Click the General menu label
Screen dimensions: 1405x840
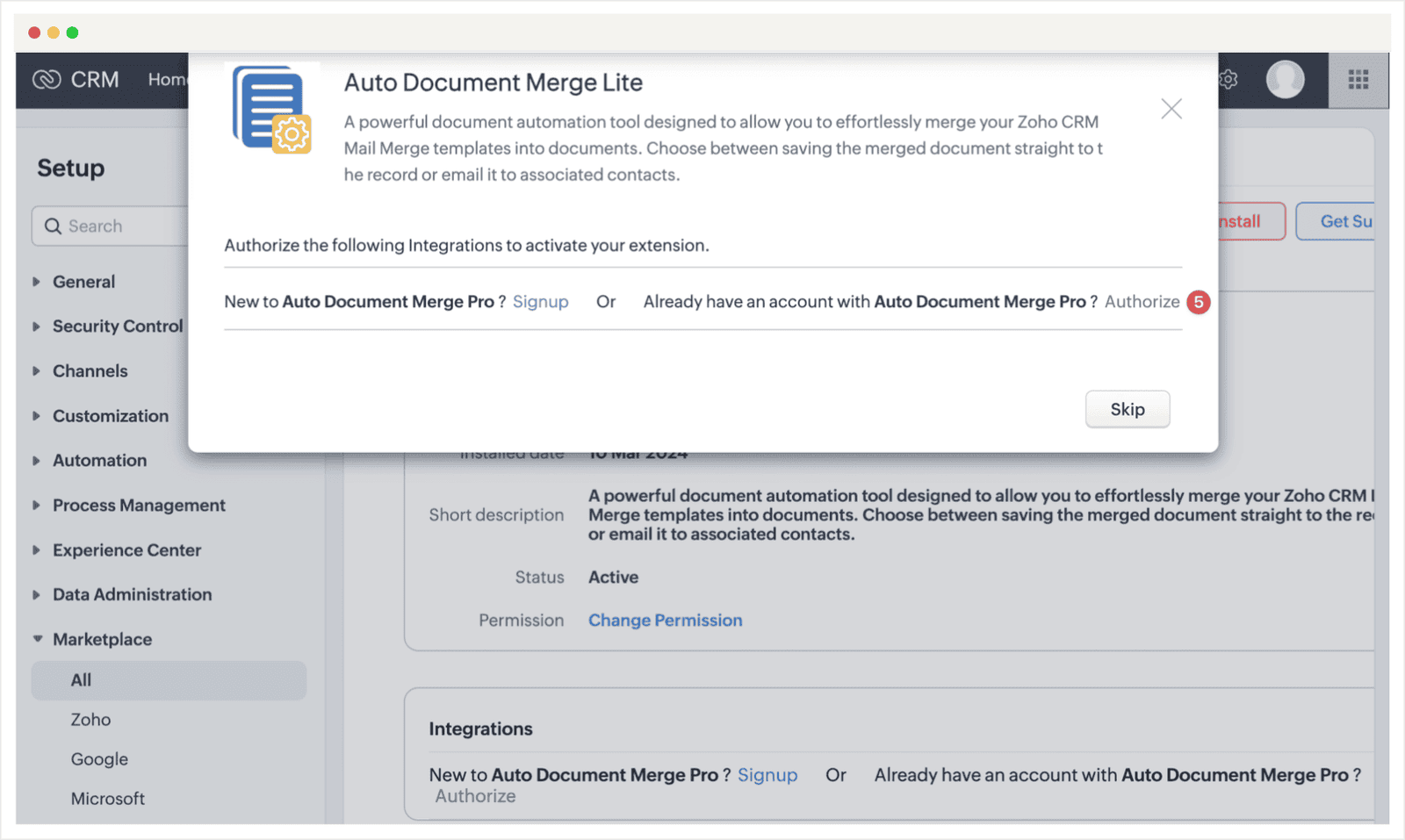point(83,282)
